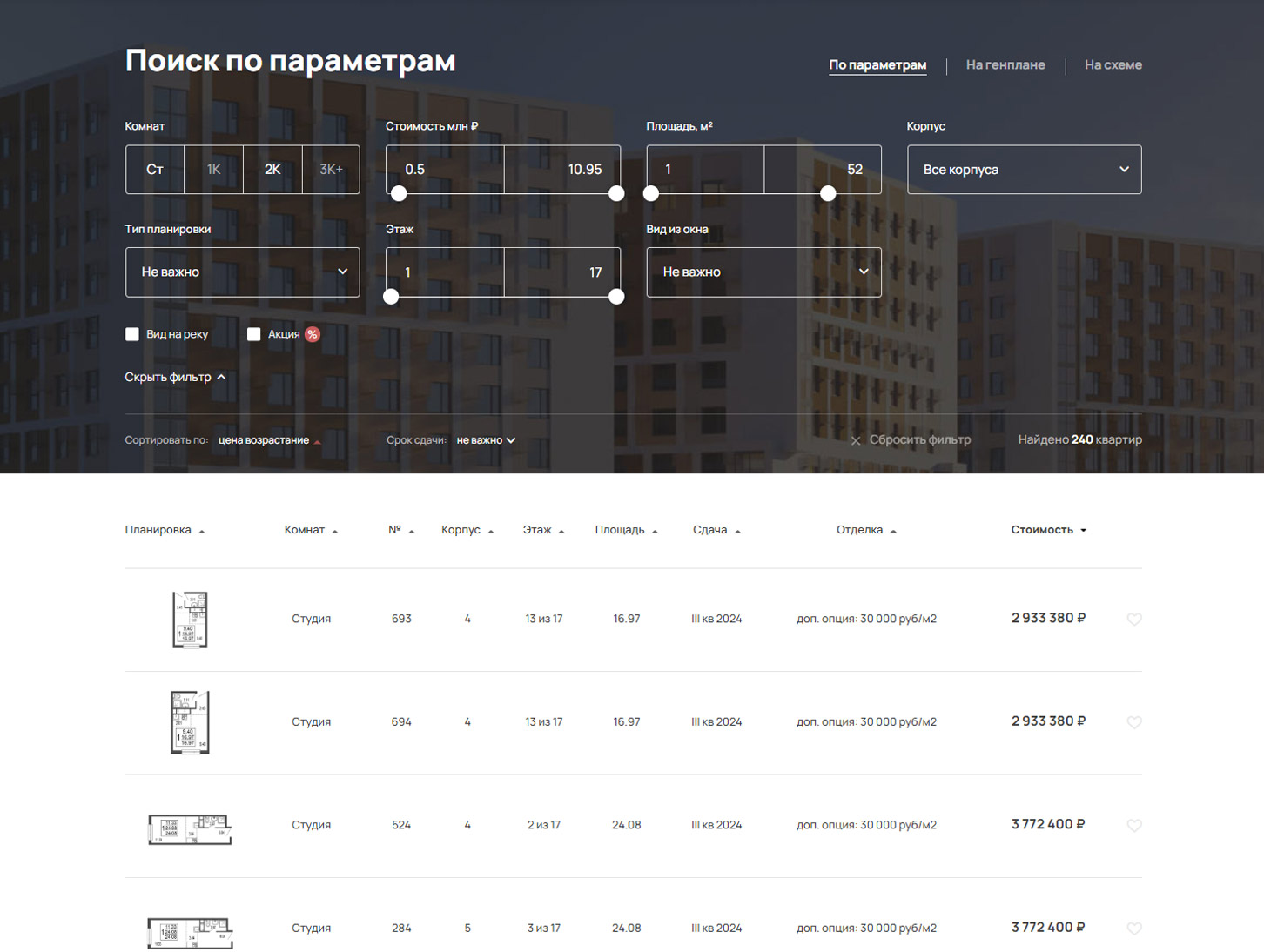
Task: Sort table by Комнат column
Action: click(311, 530)
